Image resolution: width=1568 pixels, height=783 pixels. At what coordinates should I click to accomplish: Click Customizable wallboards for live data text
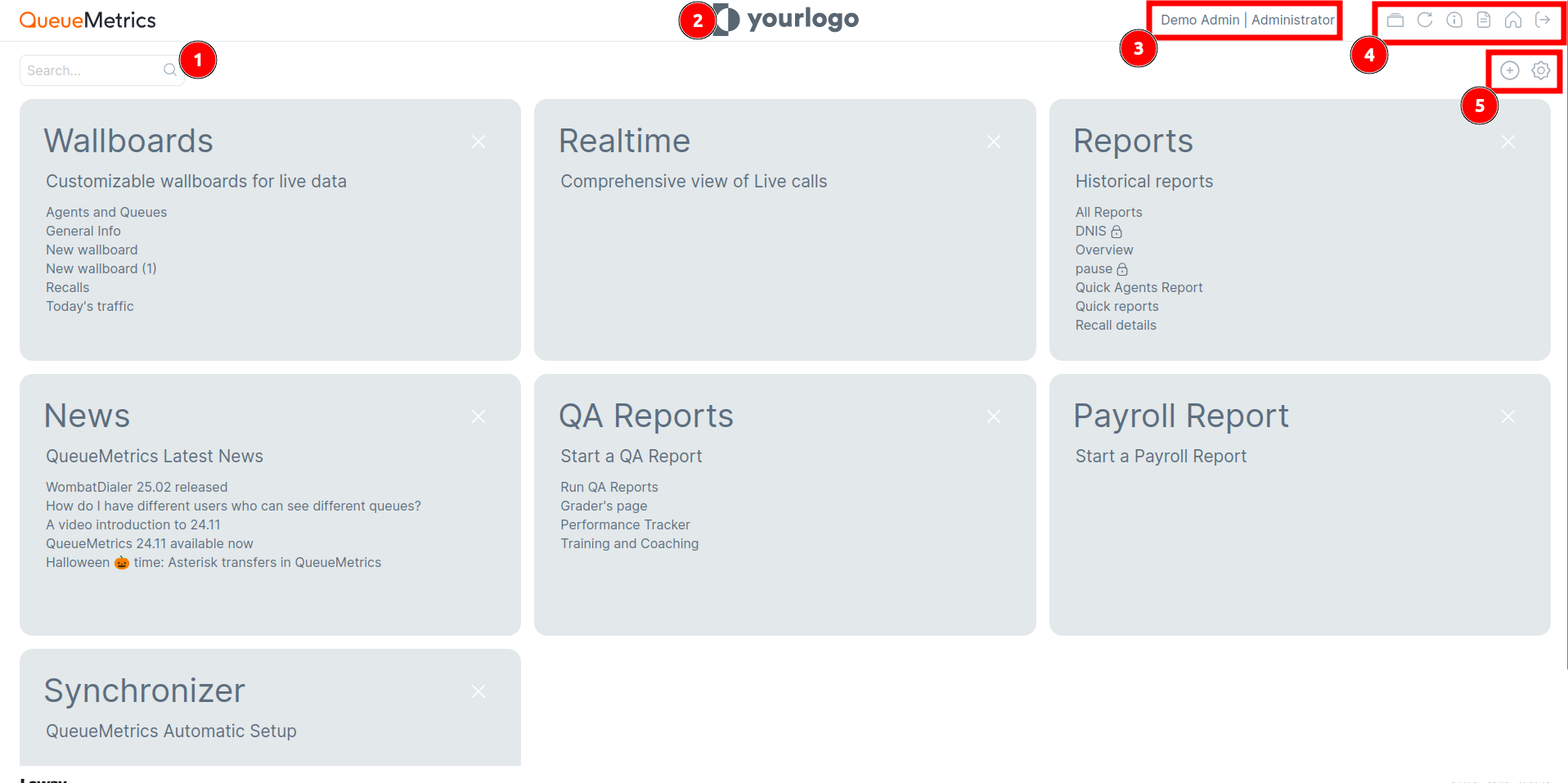[196, 181]
